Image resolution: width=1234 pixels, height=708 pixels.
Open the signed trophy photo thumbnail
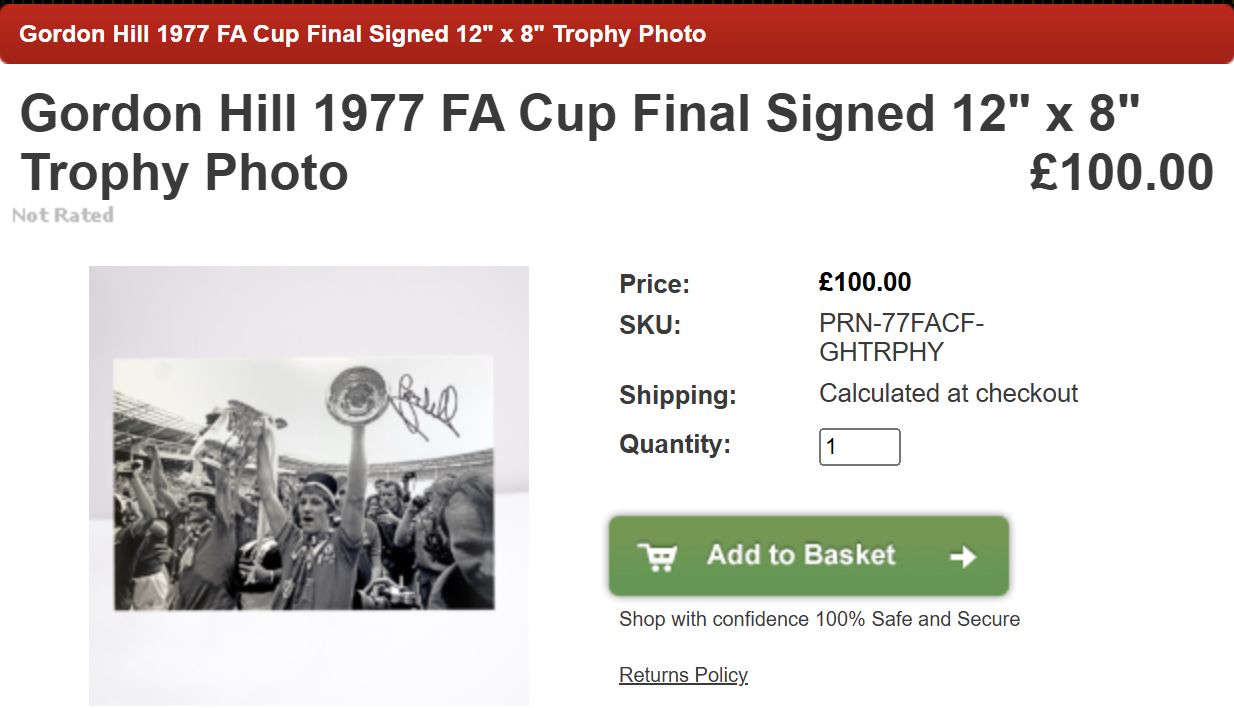(308, 485)
